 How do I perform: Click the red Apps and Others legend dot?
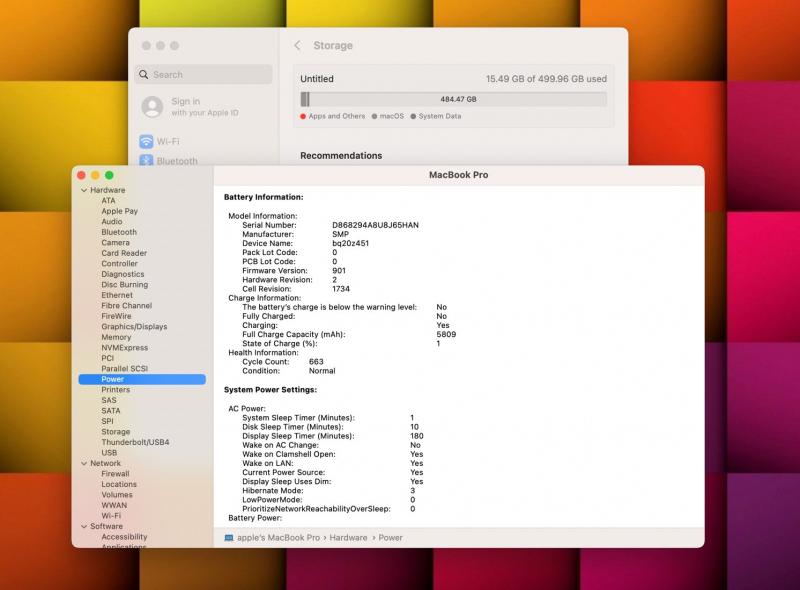(303, 116)
